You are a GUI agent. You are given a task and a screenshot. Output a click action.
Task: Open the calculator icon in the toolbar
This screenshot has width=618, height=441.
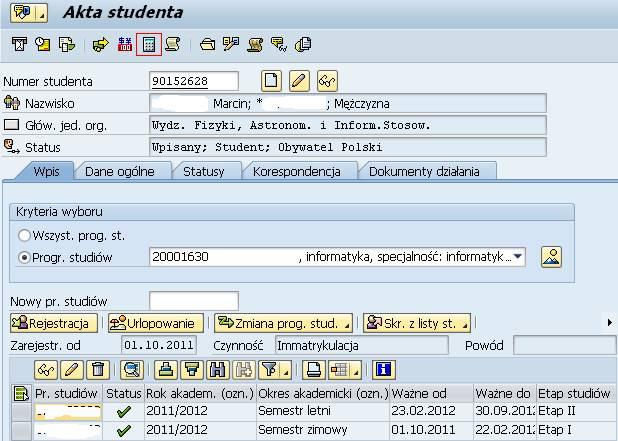(149, 44)
